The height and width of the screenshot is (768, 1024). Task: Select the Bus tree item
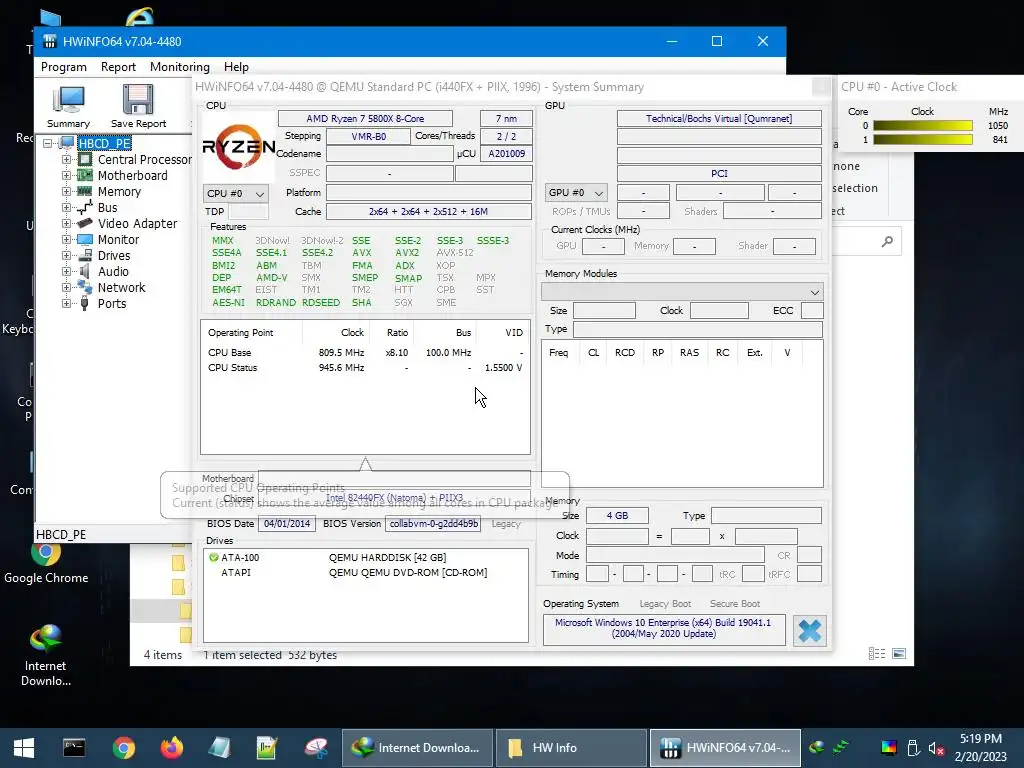(107, 208)
